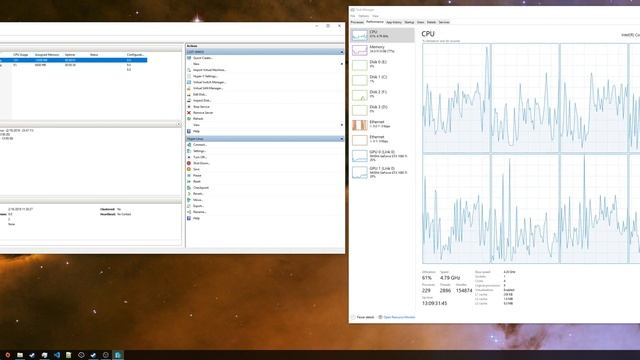
Task: Switch to Details tab in Task Manager
Action: pos(431,22)
